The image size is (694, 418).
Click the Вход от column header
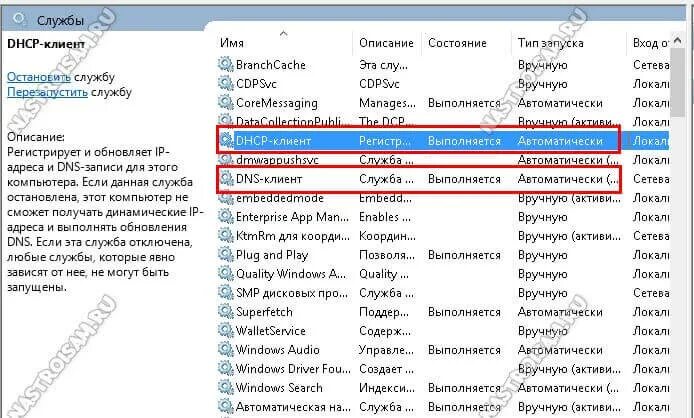(651, 43)
